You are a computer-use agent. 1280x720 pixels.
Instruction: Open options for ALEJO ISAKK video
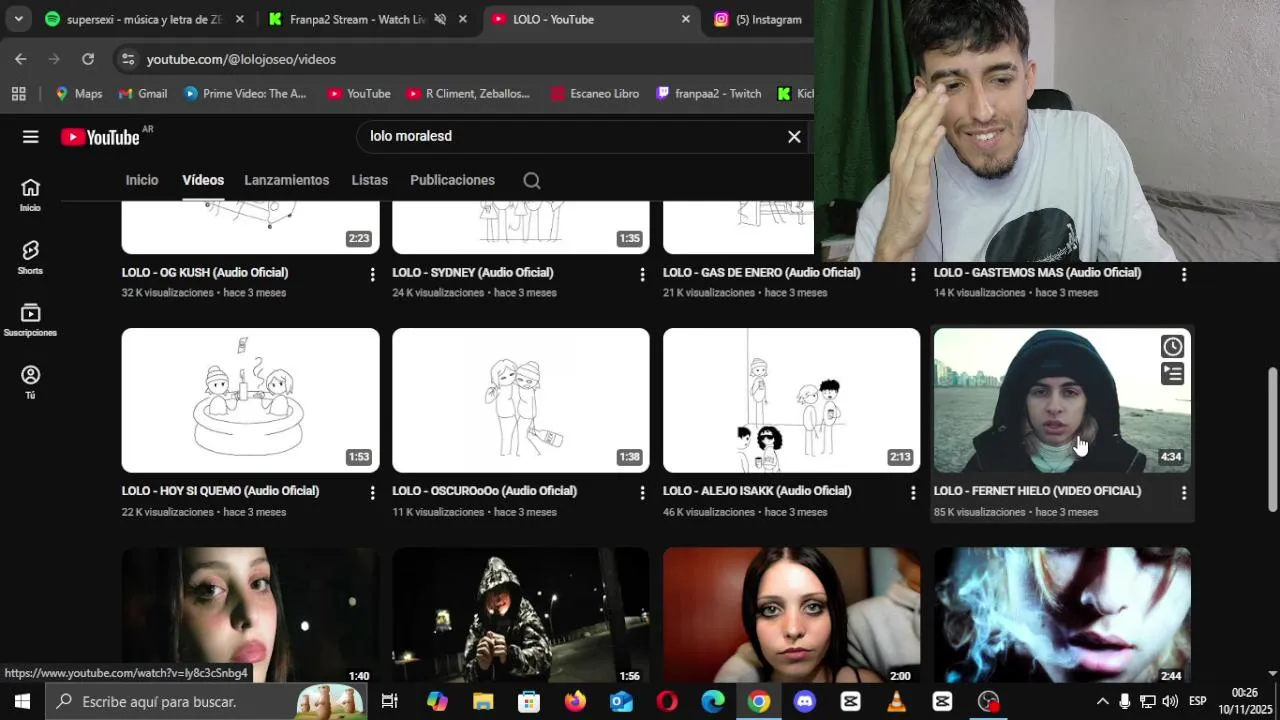tap(912, 493)
